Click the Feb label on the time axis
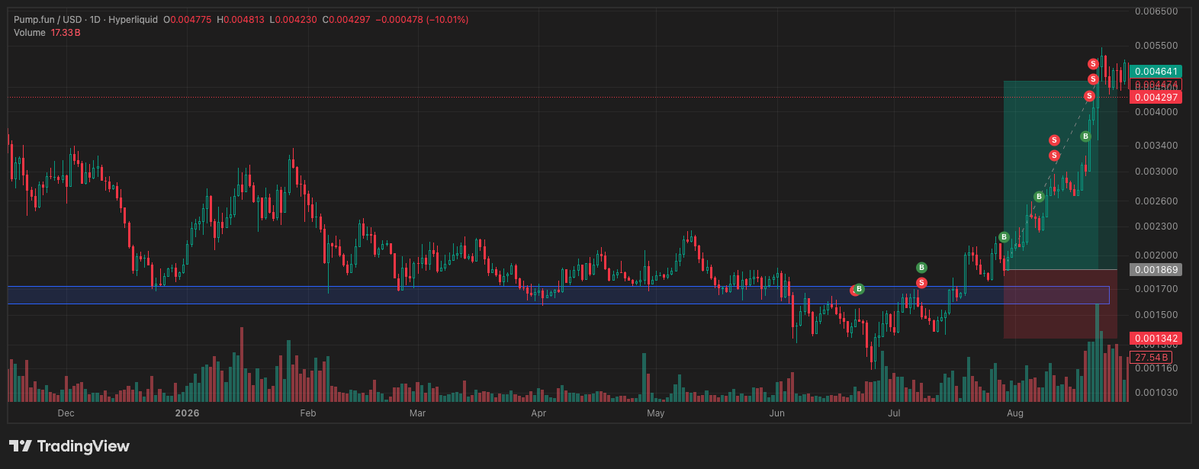This screenshot has width=1199, height=469. (x=307, y=413)
